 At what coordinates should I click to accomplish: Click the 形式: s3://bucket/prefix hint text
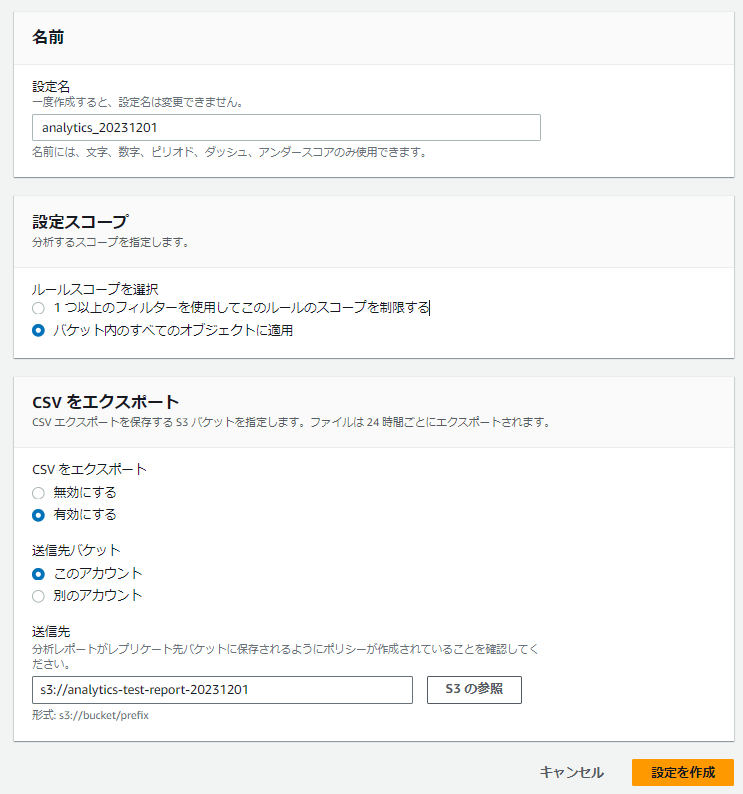point(90,715)
